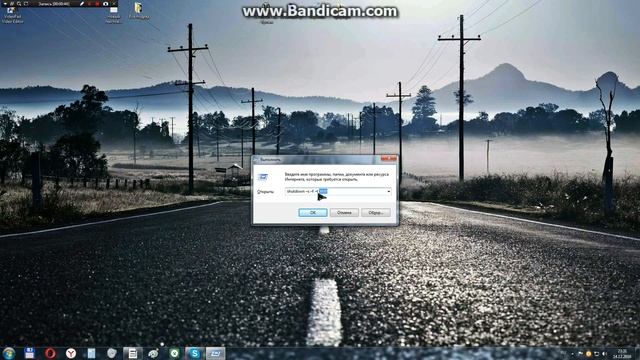This screenshot has width=640, height=360.
Task: Open Opera browser from taskbar
Action: coord(50,353)
